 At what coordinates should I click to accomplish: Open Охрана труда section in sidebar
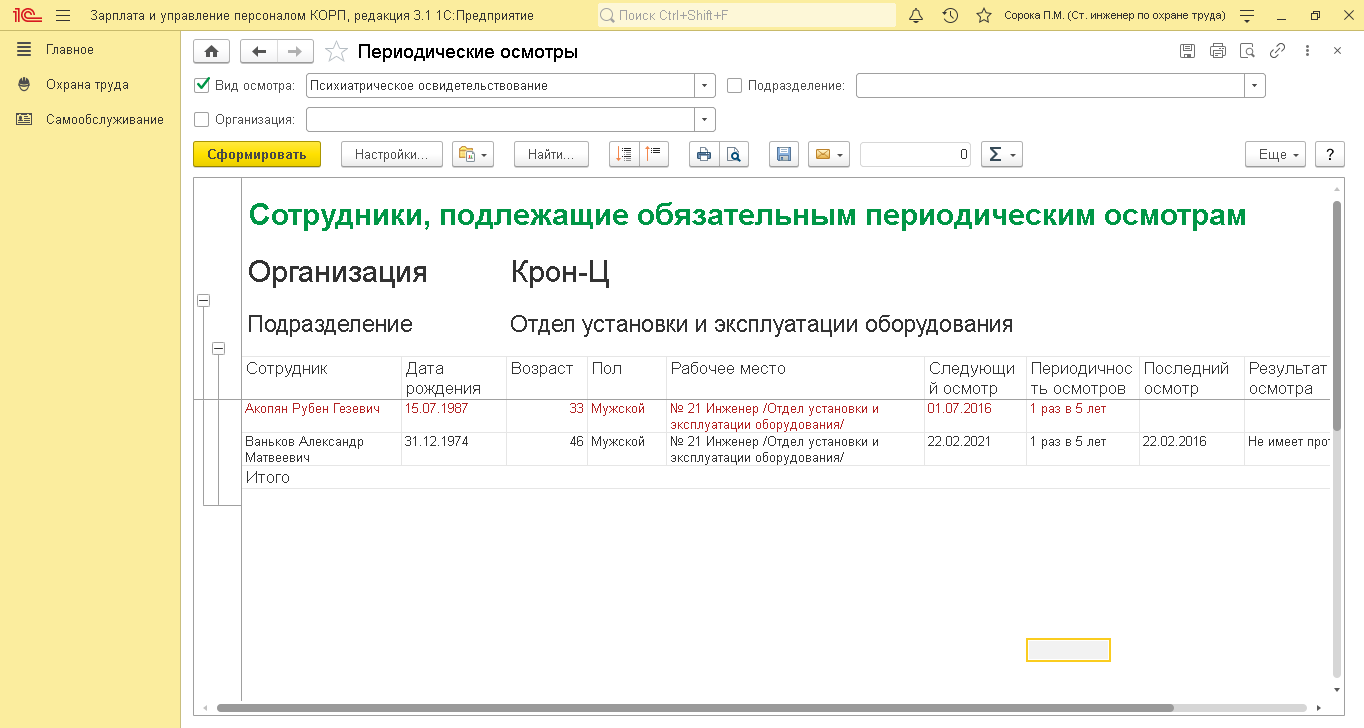[x=87, y=85]
